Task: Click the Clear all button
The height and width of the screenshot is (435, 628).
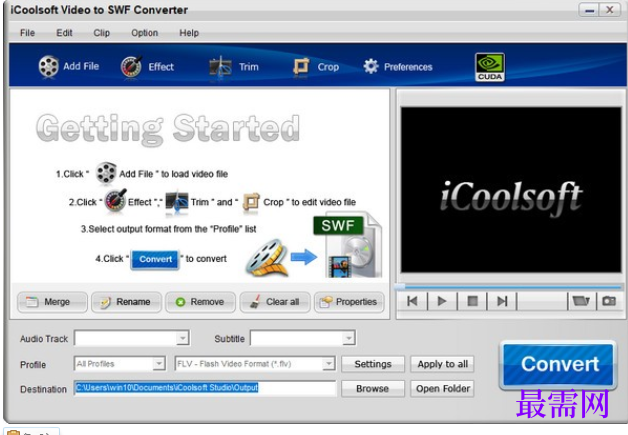Action: 275,302
